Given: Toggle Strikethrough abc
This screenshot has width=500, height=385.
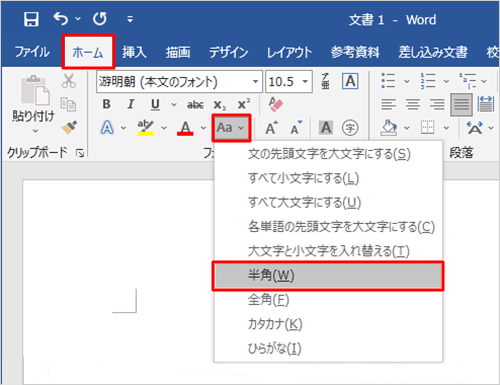Looking at the screenshot, I should (x=195, y=105).
